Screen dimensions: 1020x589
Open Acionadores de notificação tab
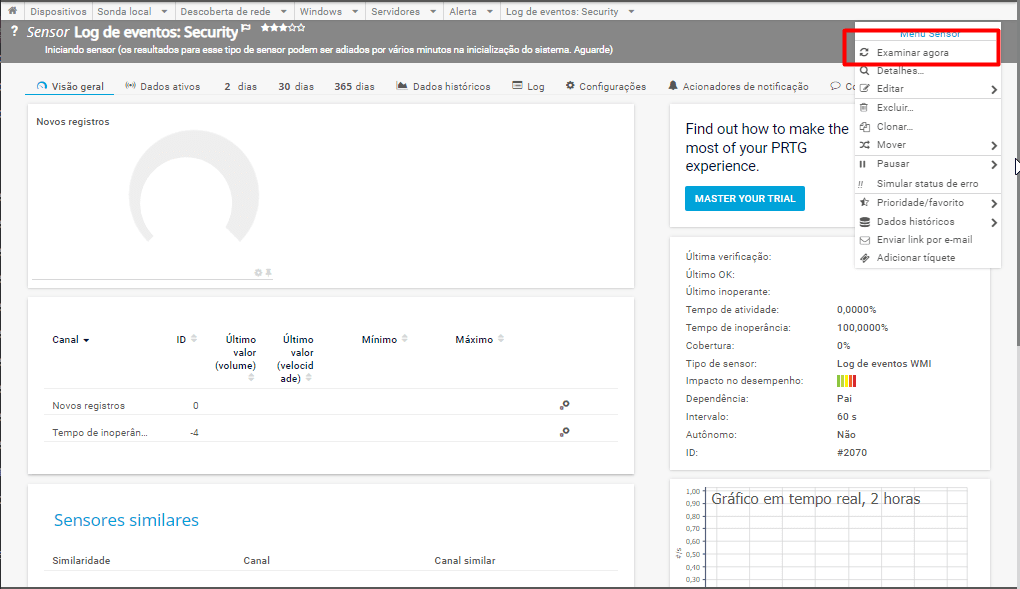pos(738,86)
